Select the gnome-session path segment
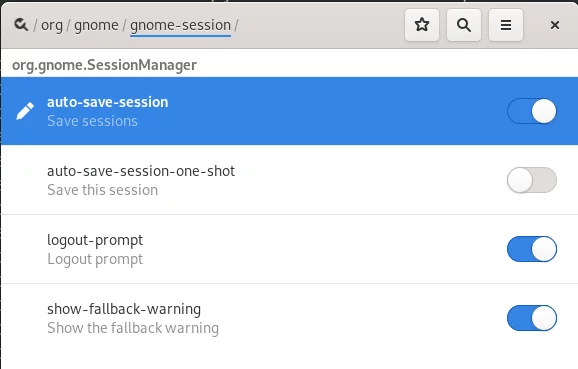This screenshot has height=369, width=578. point(180,25)
